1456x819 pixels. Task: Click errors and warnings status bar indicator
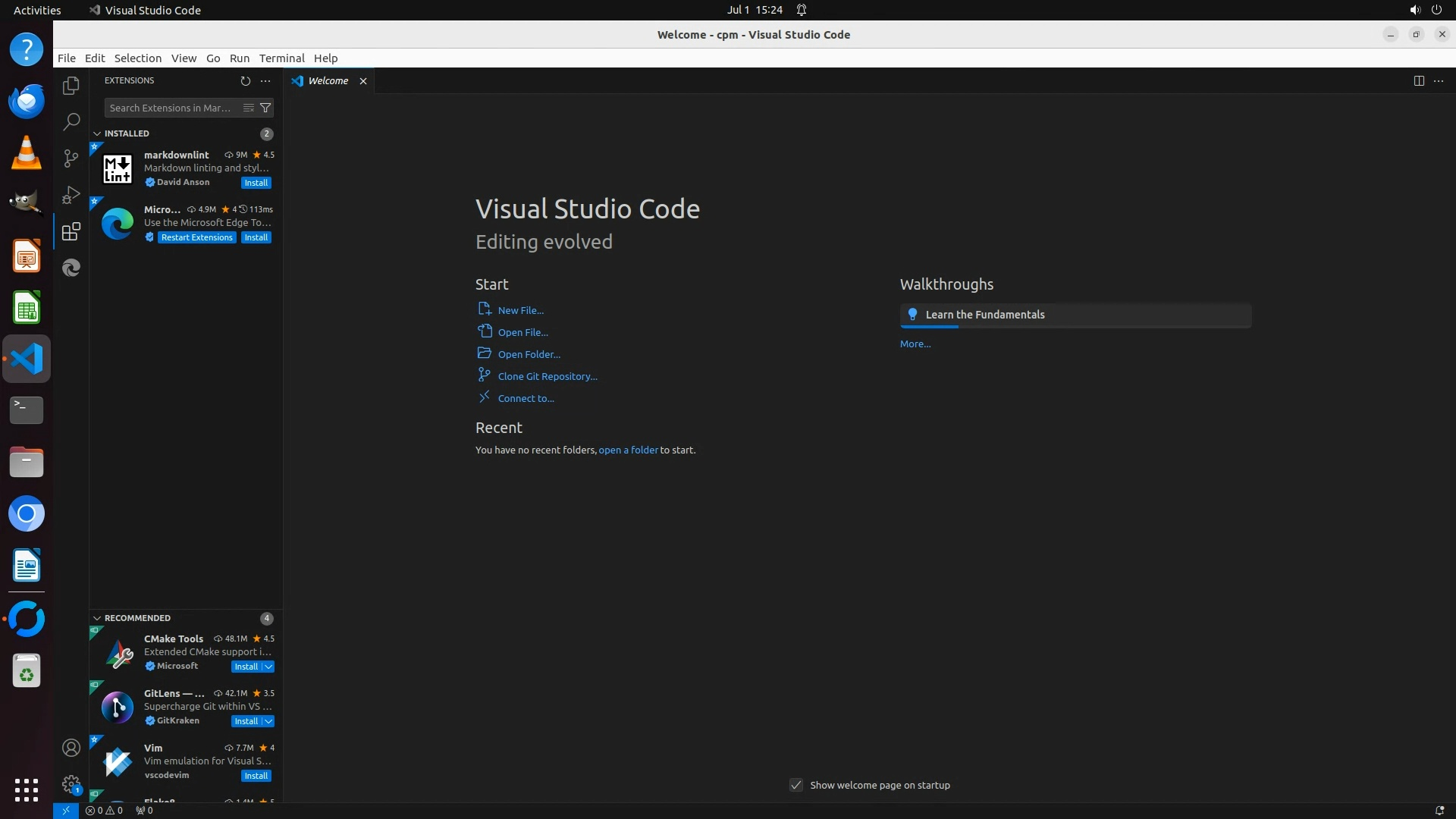point(104,811)
